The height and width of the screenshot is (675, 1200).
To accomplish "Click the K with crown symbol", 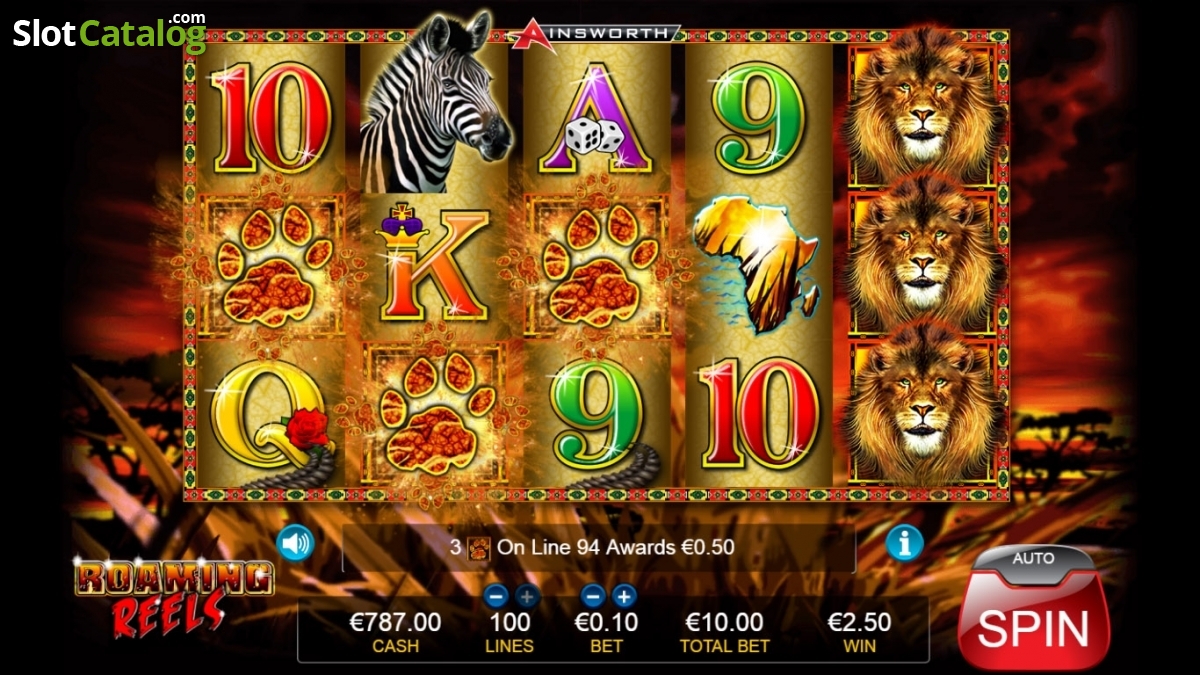I will 434,262.
